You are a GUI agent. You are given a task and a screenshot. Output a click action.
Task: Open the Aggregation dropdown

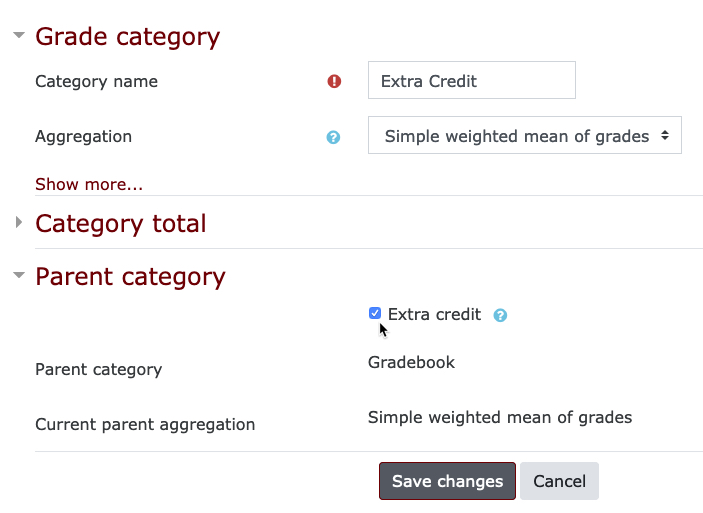click(x=525, y=135)
